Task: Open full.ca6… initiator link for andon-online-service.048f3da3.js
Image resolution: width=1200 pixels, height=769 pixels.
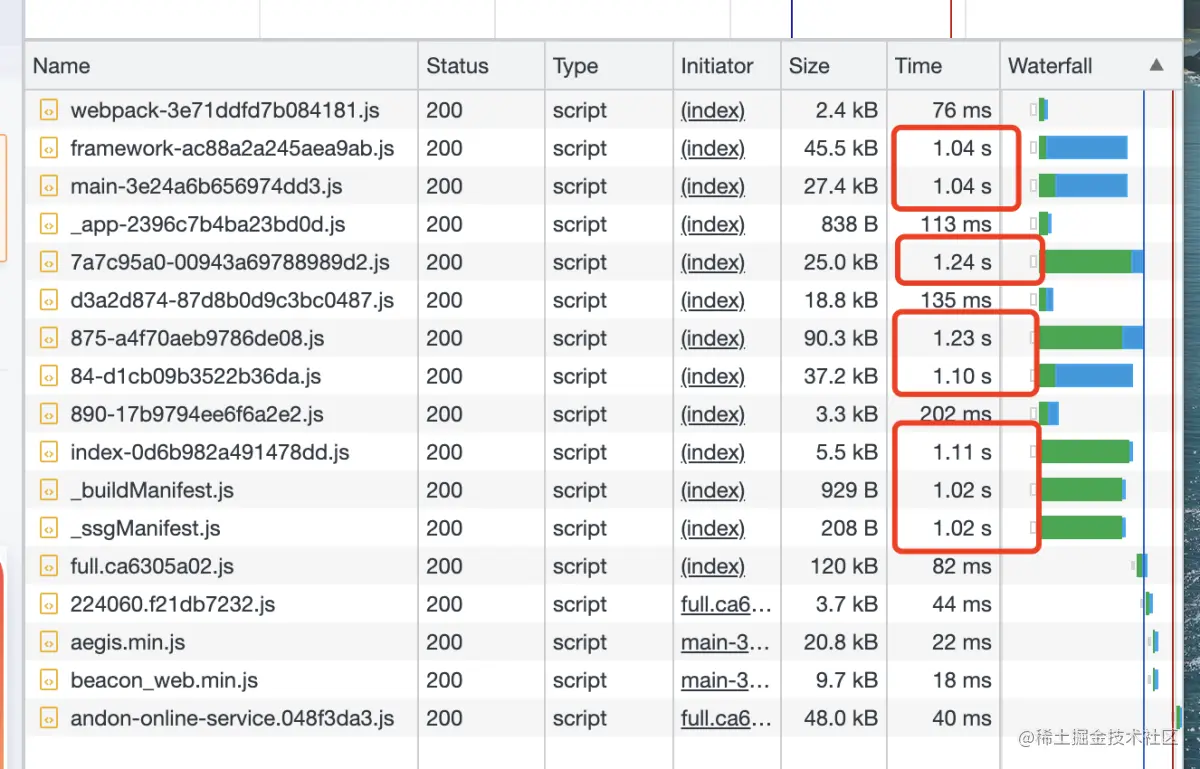Action: pos(726,718)
